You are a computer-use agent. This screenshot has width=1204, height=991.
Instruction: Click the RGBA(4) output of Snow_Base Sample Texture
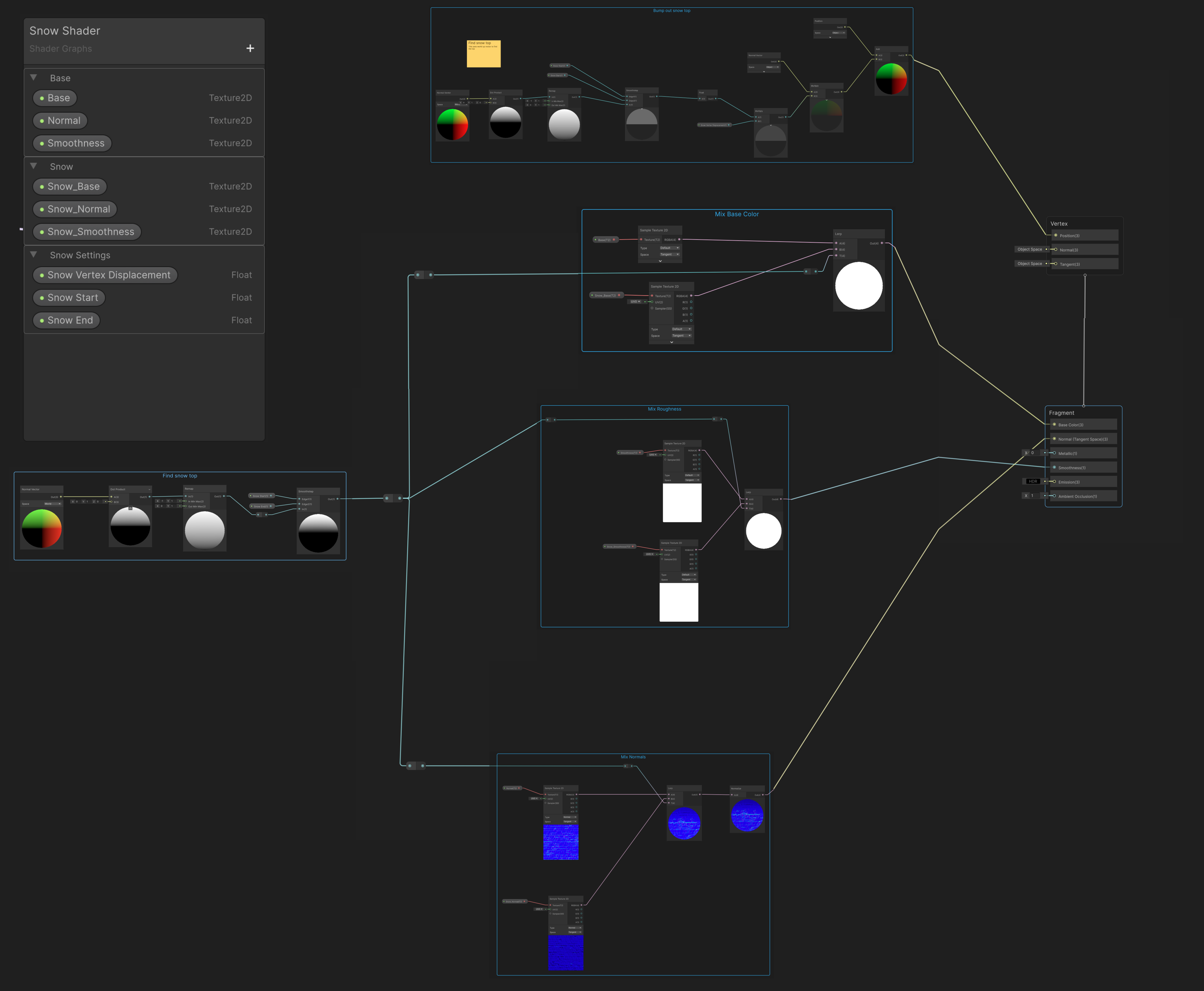point(691,296)
